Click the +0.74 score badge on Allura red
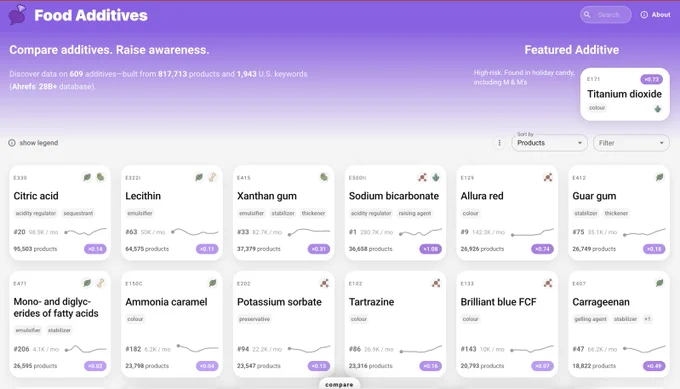 [x=543, y=249]
